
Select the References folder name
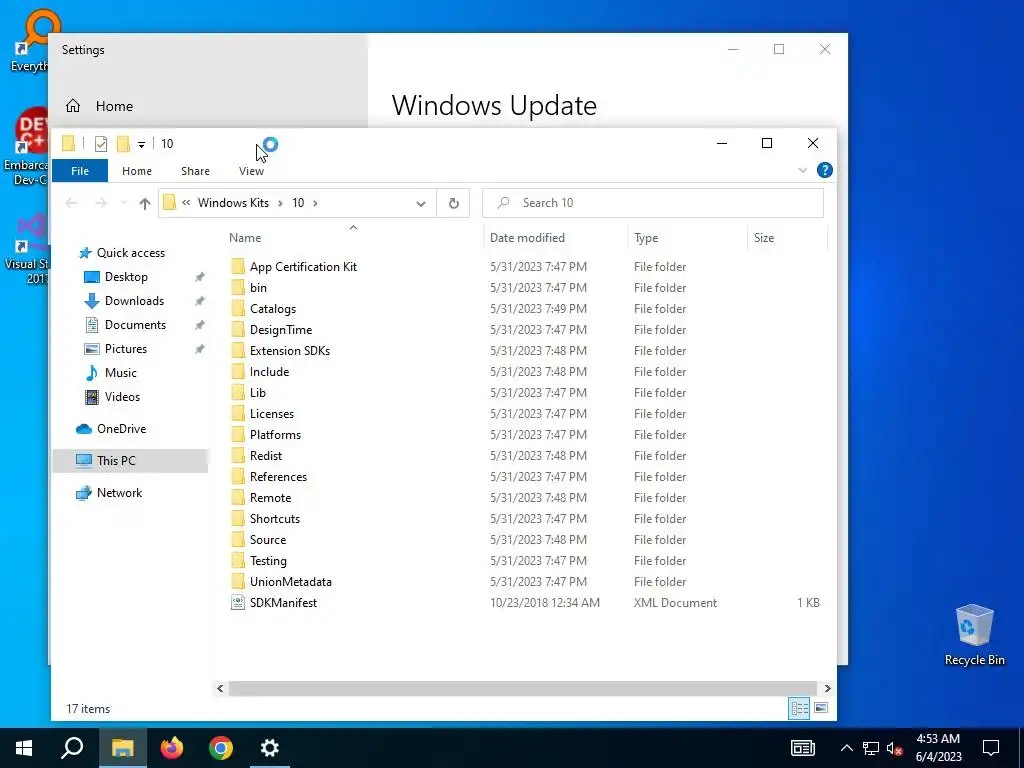pyautogui.click(x=278, y=477)
